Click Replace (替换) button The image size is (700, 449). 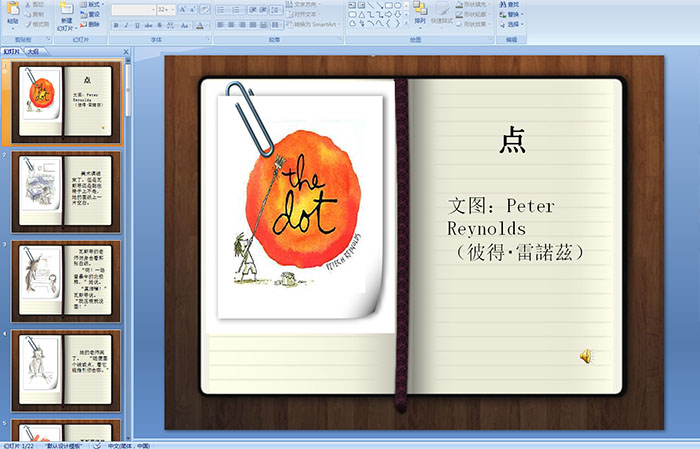tap(512, 14)
